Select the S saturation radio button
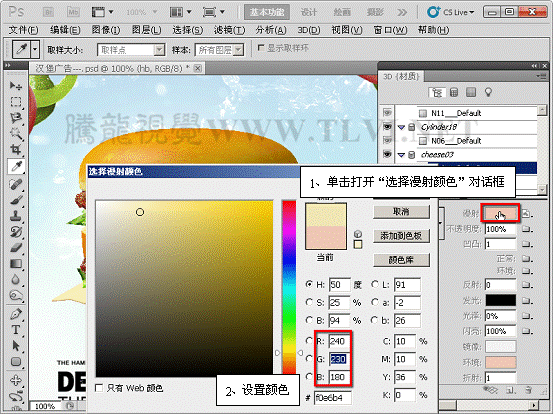This screenshot has width=553, height=414. pos(309,302)
